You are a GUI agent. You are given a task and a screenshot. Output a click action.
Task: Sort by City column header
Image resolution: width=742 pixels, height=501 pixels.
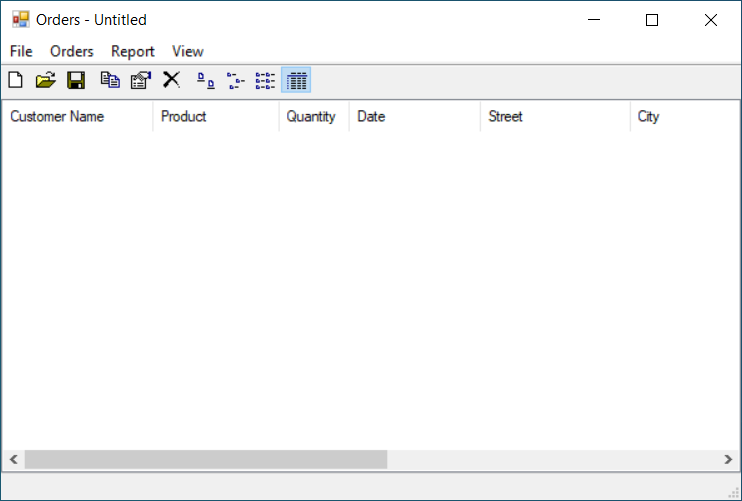685,116
